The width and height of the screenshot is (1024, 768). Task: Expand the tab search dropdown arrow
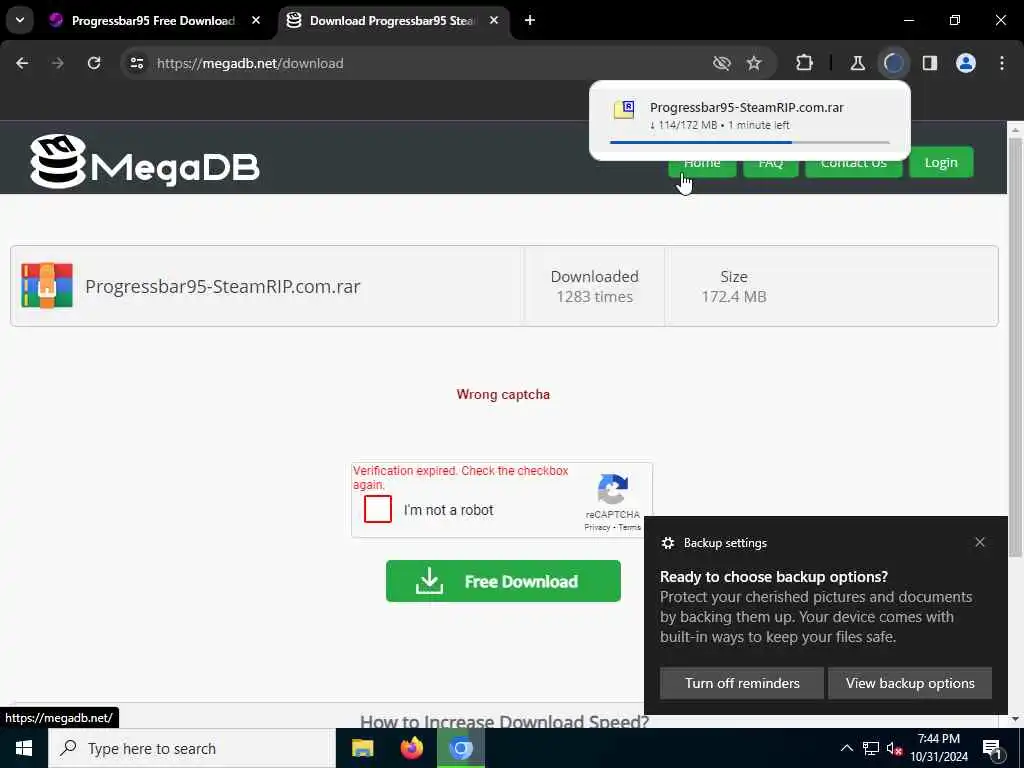point(20,20)
